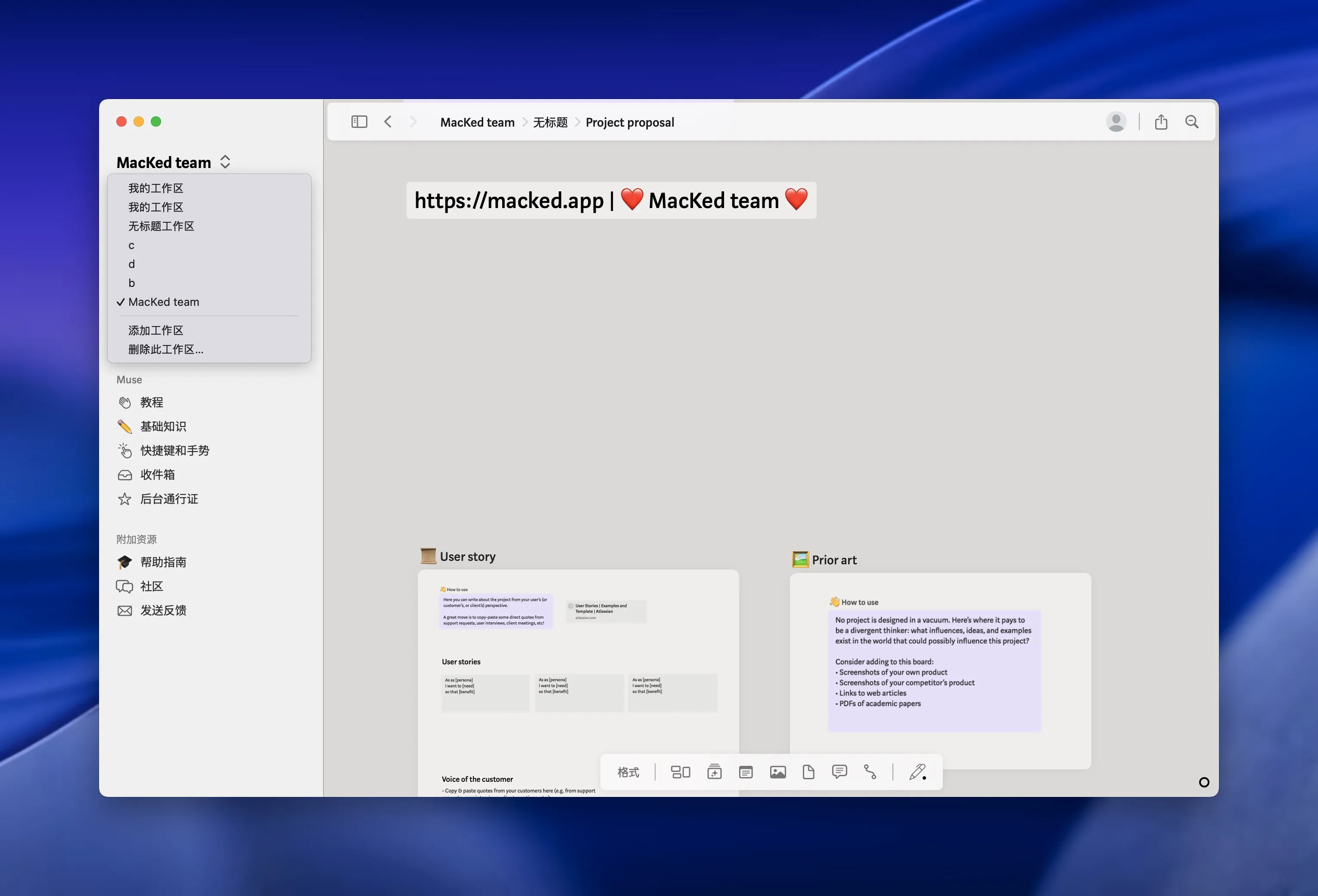
Task: Go back with the left chevron
Action: pyautogui.click(x=388, y=122)
